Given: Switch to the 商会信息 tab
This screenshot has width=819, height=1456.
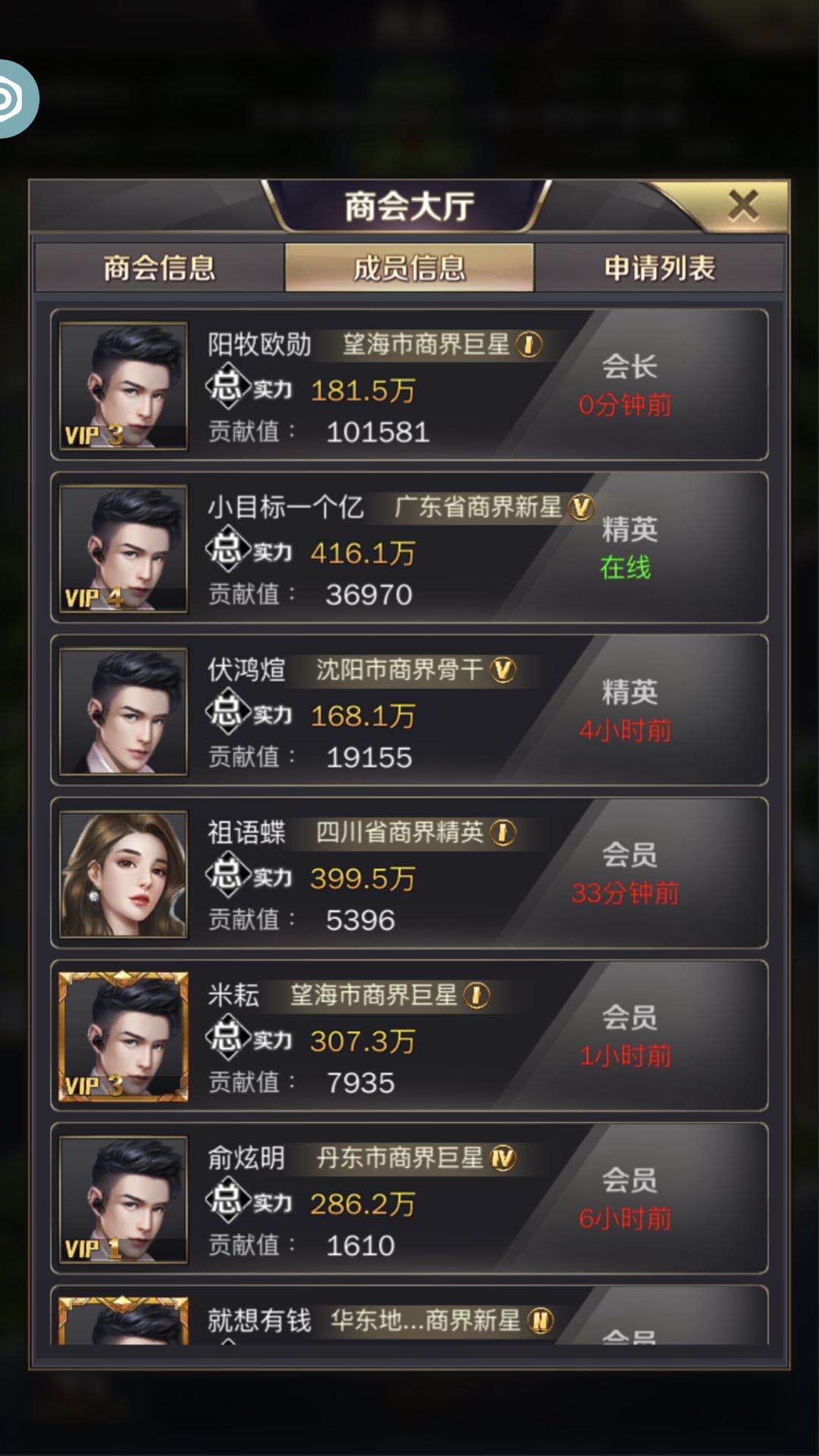Looking at the screenshot, I should click(x=159, y=268).
